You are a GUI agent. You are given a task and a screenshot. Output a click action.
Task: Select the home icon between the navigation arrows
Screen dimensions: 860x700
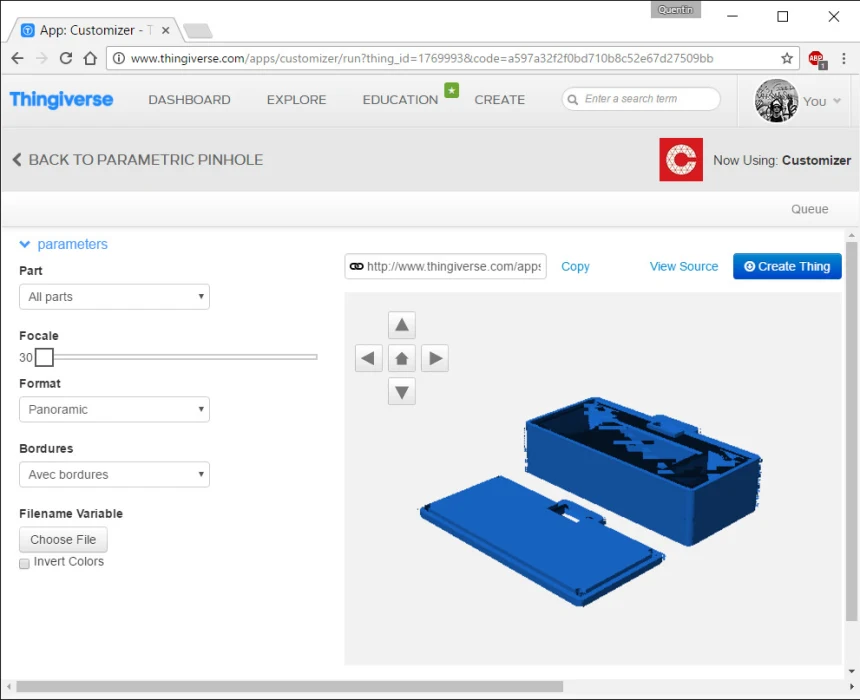[401, 358]
